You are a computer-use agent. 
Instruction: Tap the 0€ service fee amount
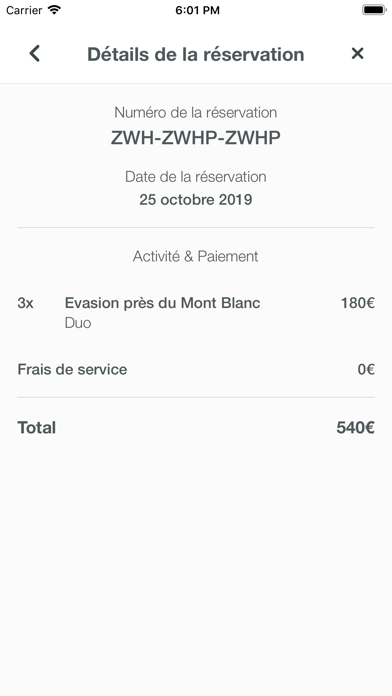tap(366, 369)
